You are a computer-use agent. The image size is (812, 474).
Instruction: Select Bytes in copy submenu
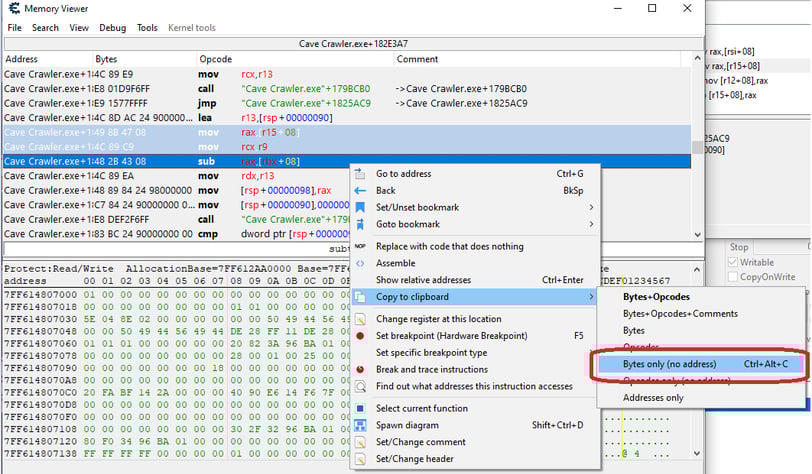(x=701, y=331)
